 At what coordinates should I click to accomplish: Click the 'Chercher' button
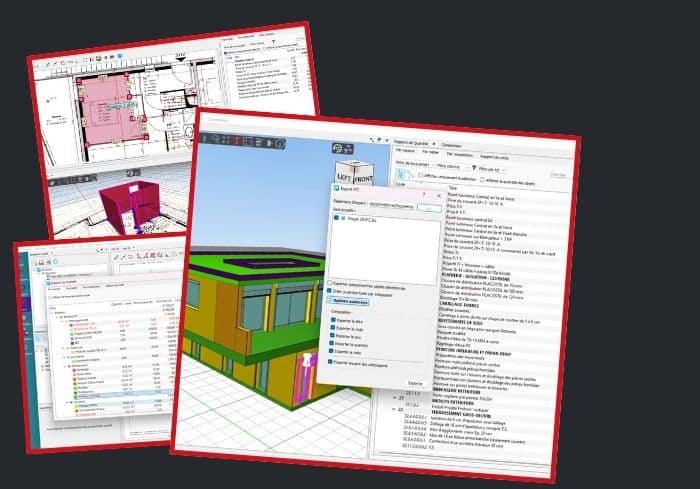point(558,175)
